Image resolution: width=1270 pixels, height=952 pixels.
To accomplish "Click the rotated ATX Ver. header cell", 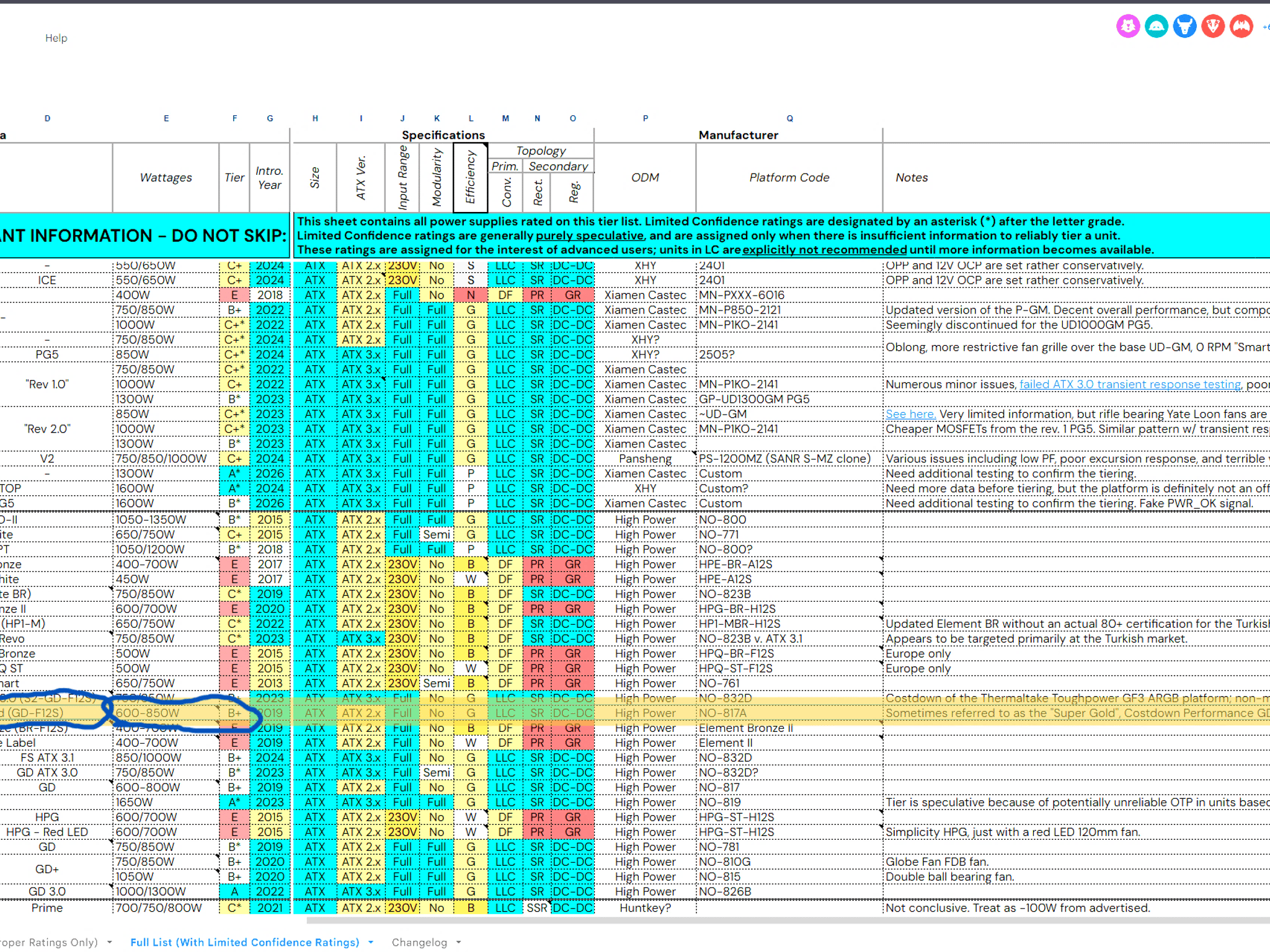I will (361, 178).
